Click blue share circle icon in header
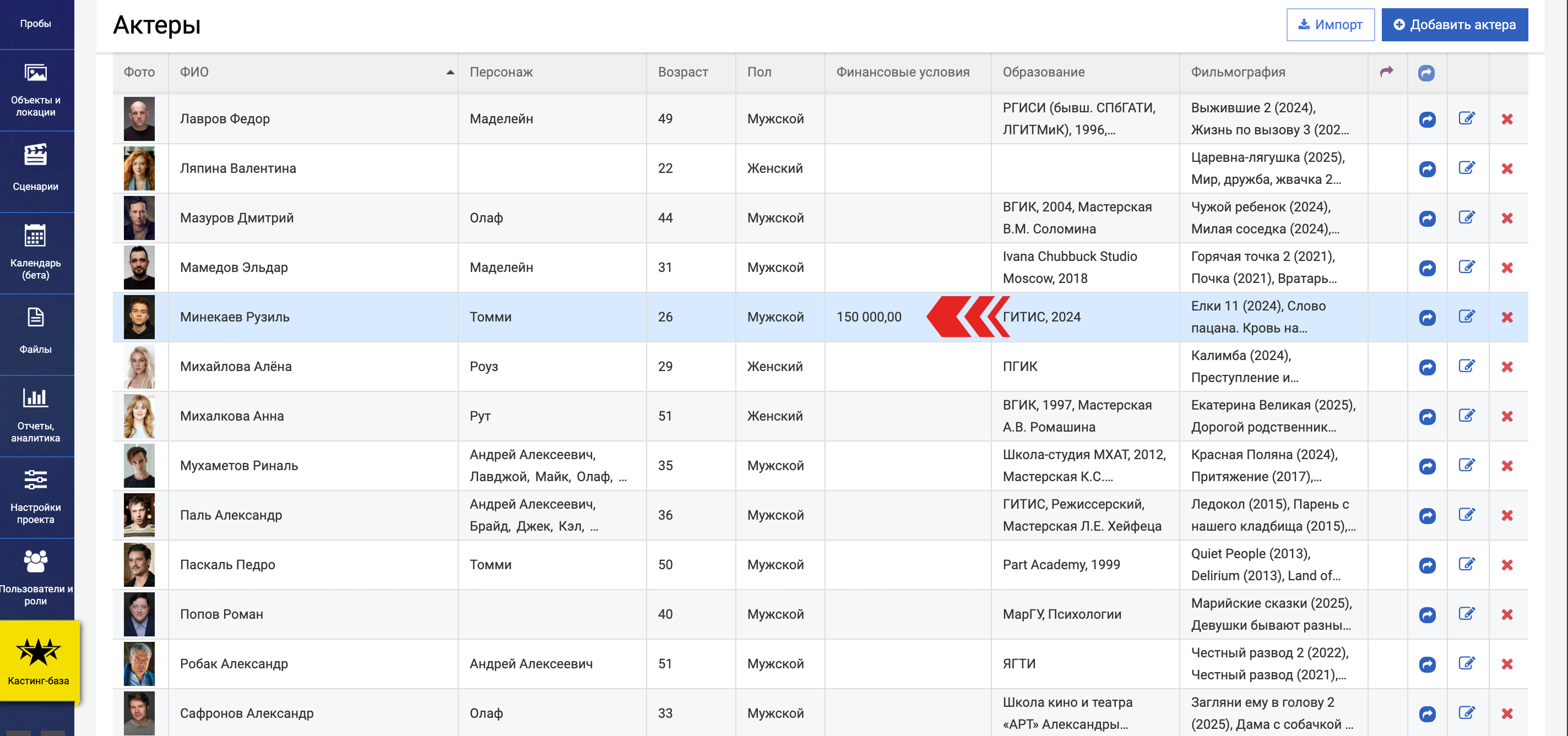This screenshot has height=736, width=1568. (x=1426, y=73)
